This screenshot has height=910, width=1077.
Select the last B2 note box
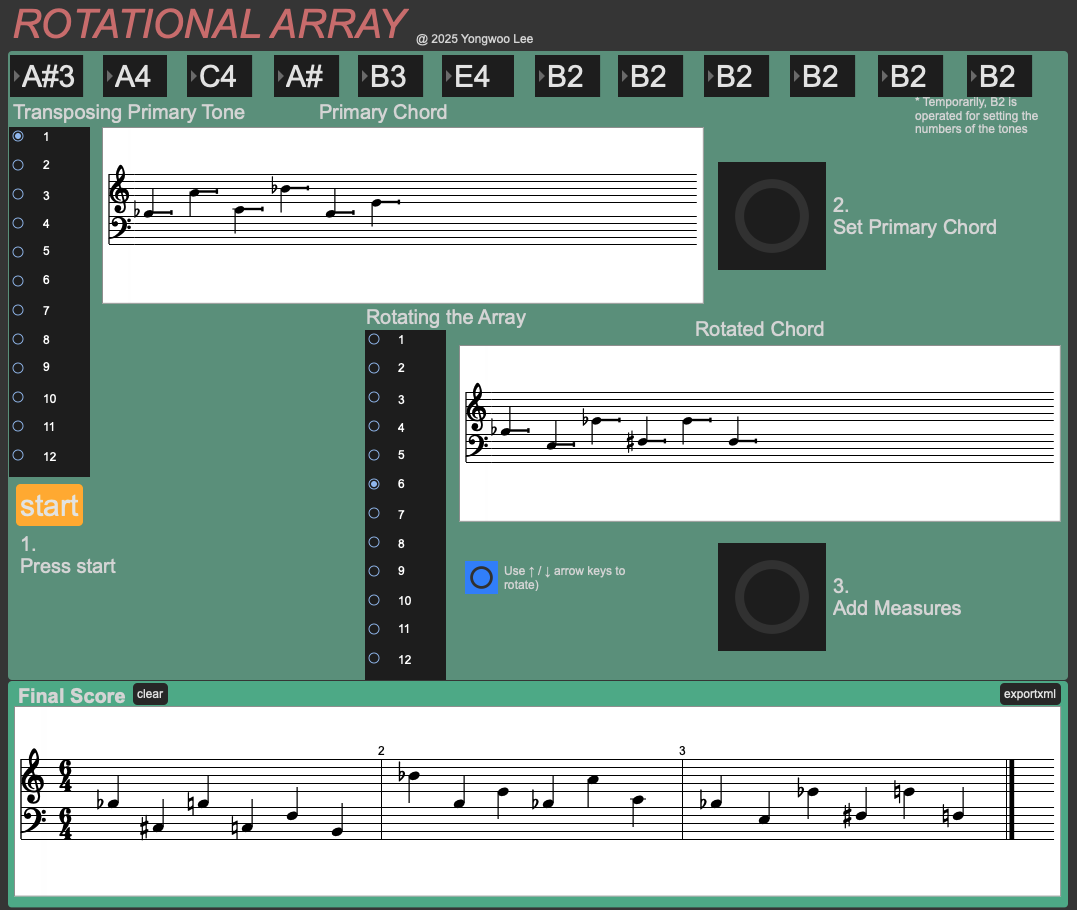point(999,76)
